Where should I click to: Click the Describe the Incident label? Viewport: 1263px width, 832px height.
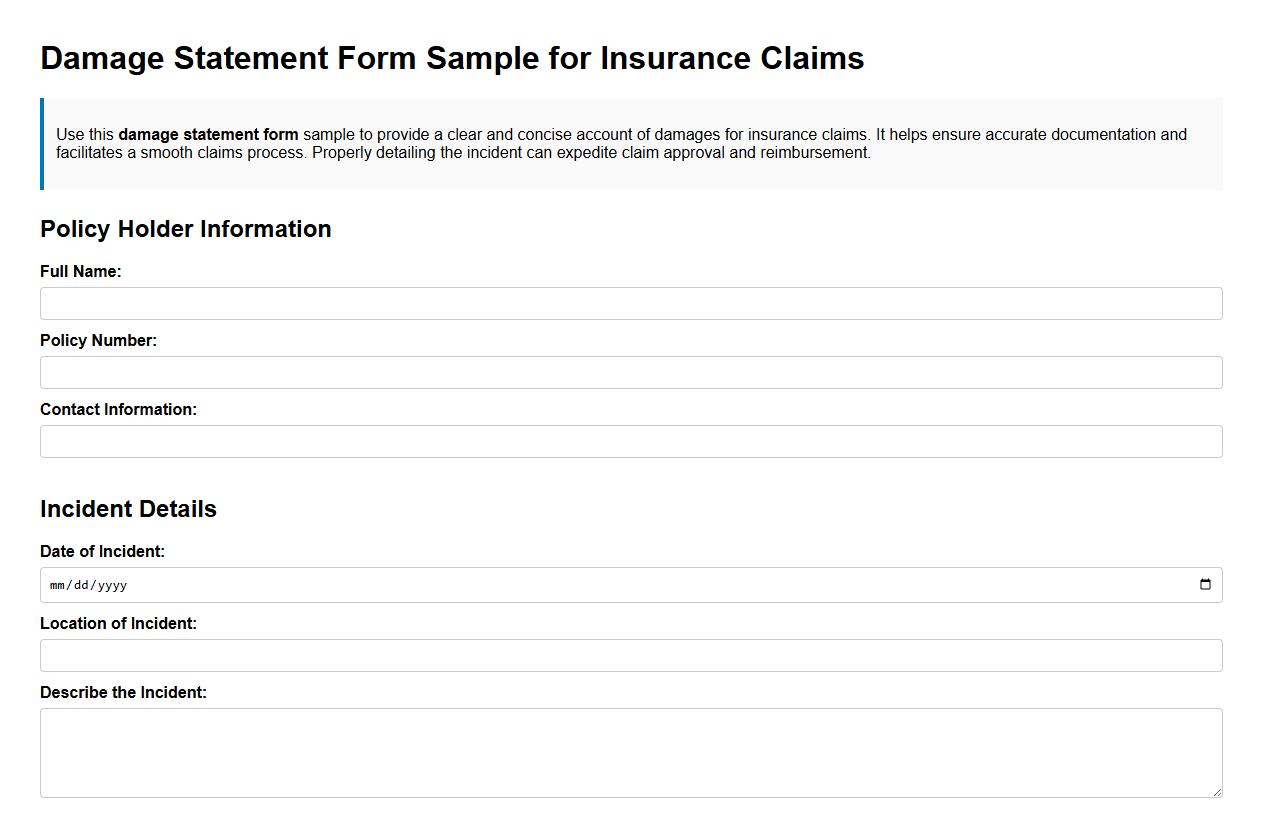coord(122,692)
